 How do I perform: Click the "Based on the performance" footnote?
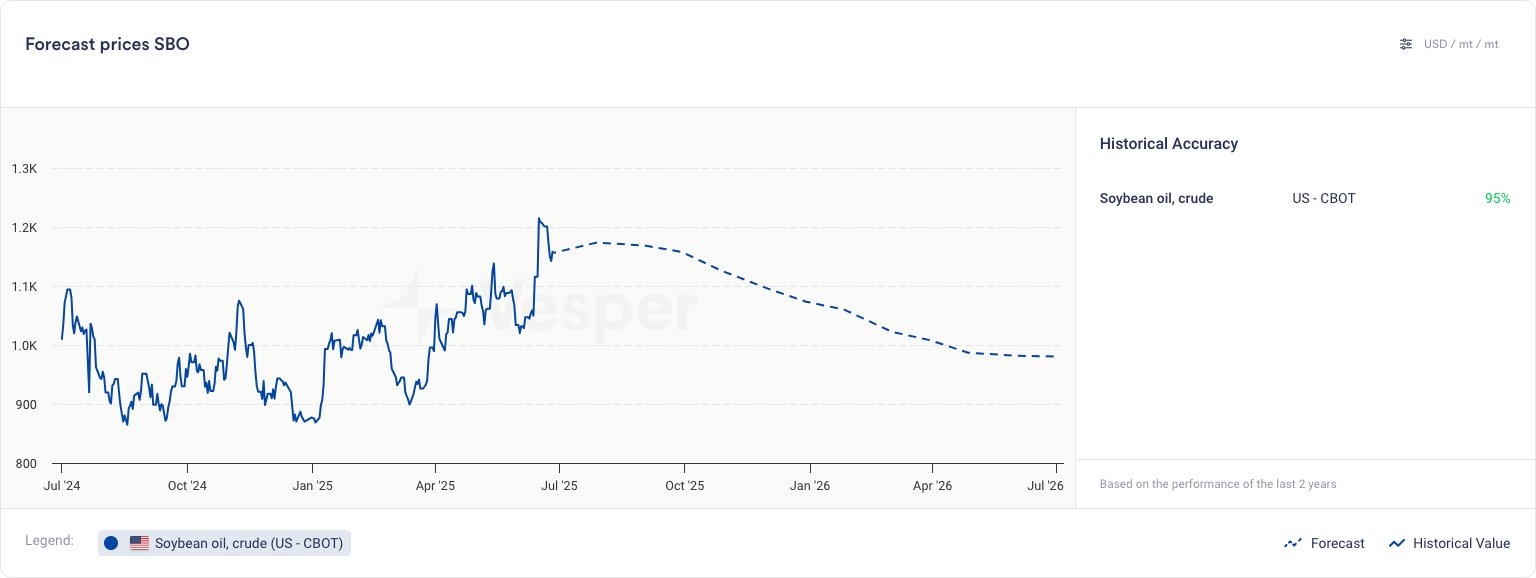point(1217,484)
